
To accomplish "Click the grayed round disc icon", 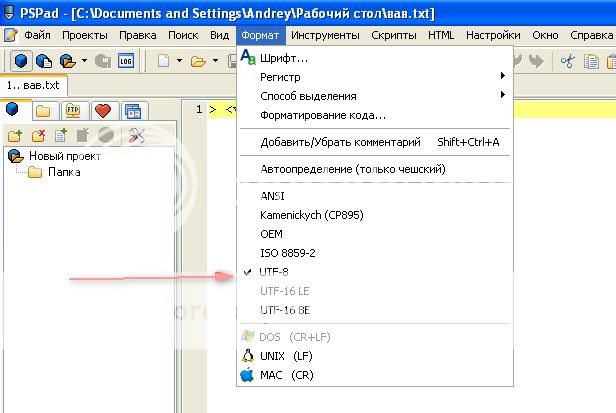I will [105, 136].
